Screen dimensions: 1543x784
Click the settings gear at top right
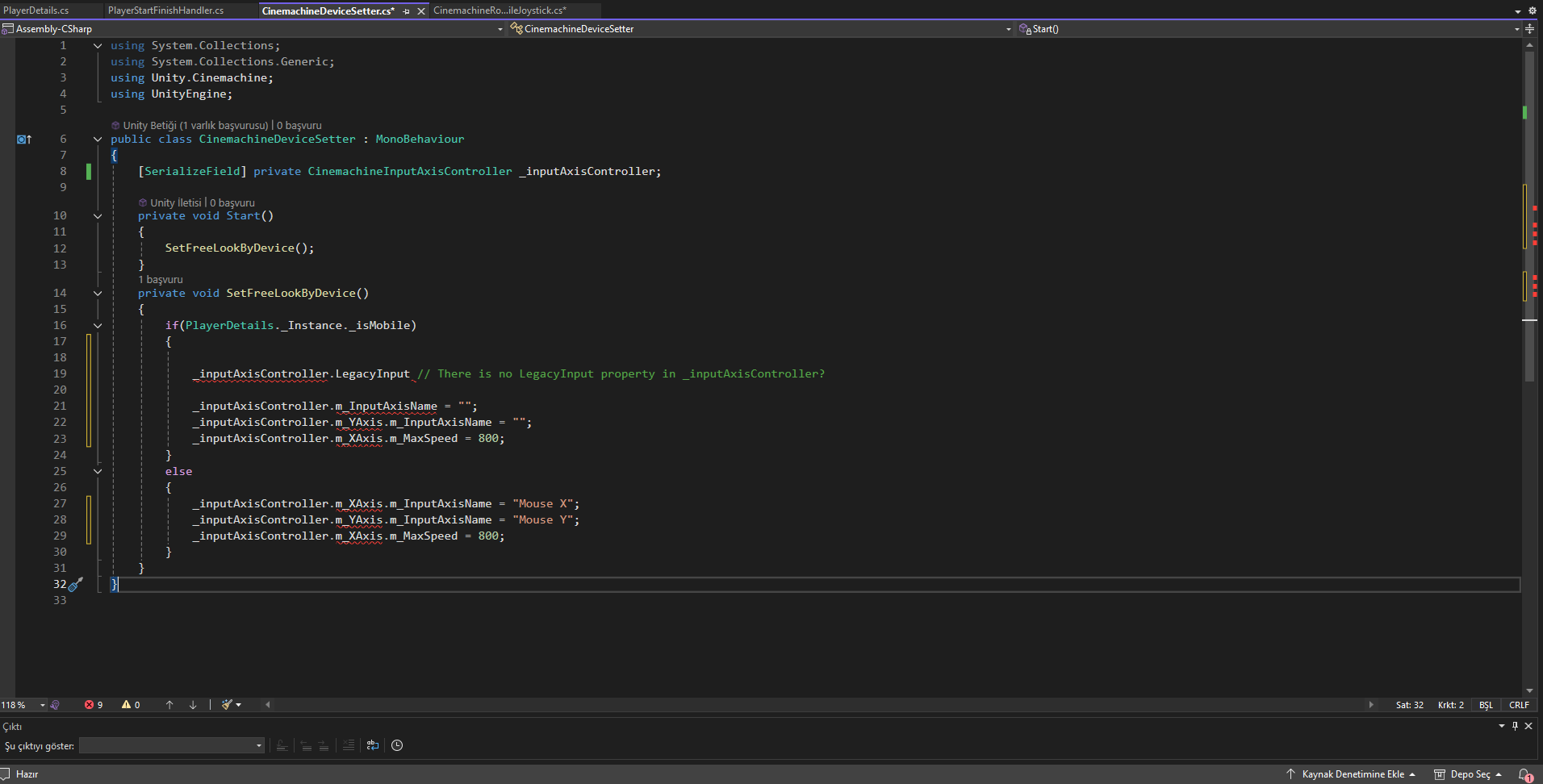(x=1531, y=10)
